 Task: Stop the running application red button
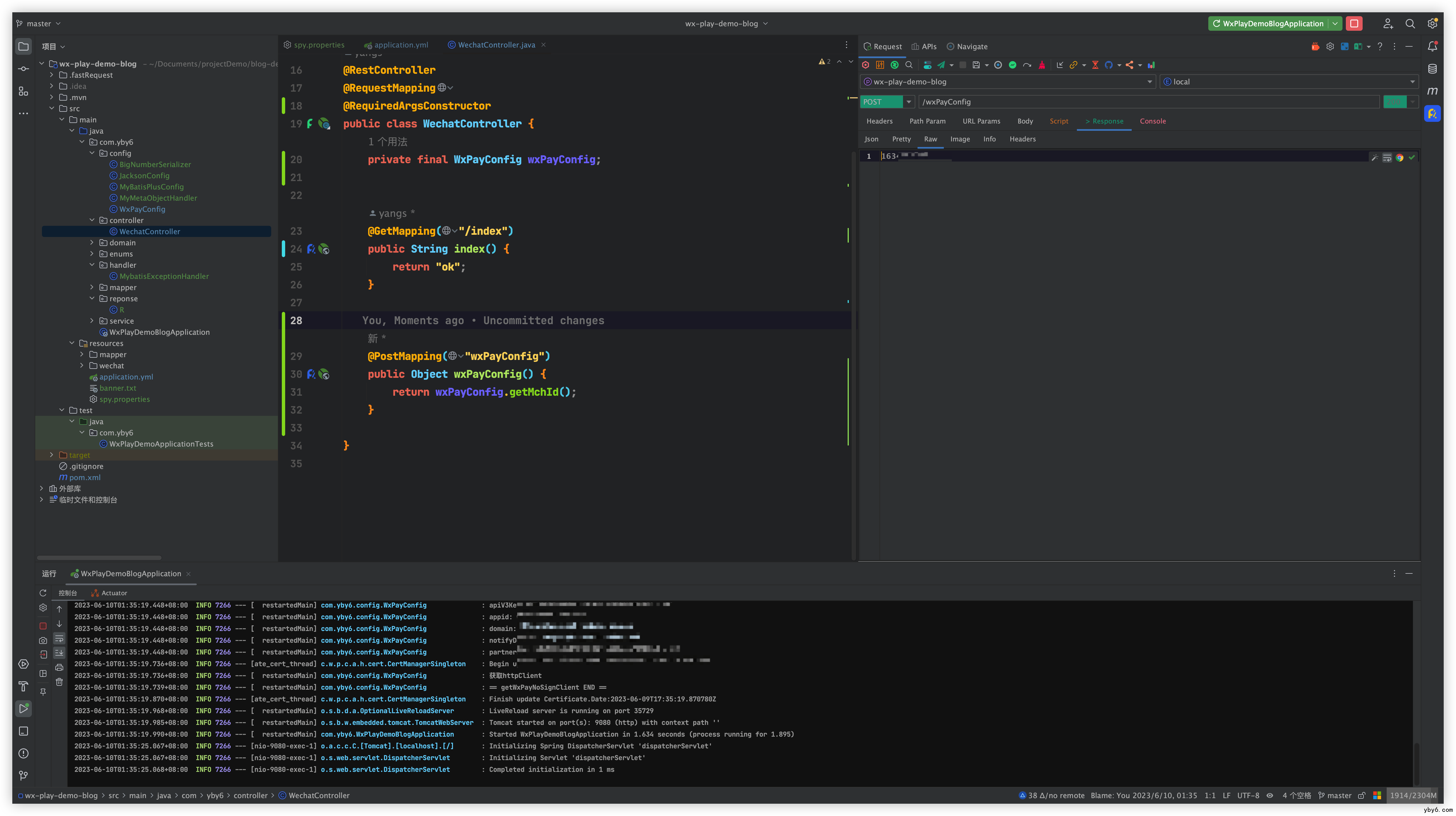tap(1354, 24)
